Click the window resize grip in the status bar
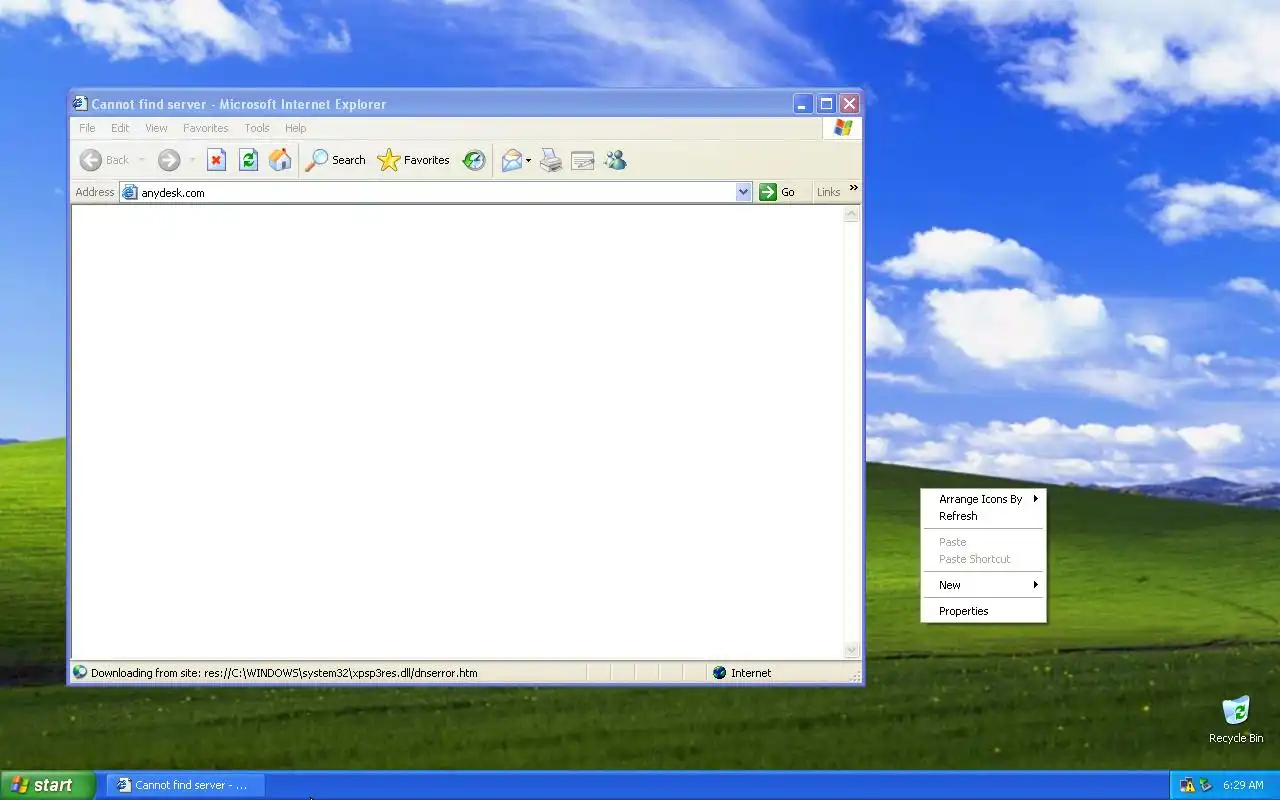This screenshot has width=1280, height=800. pos(855,677)
